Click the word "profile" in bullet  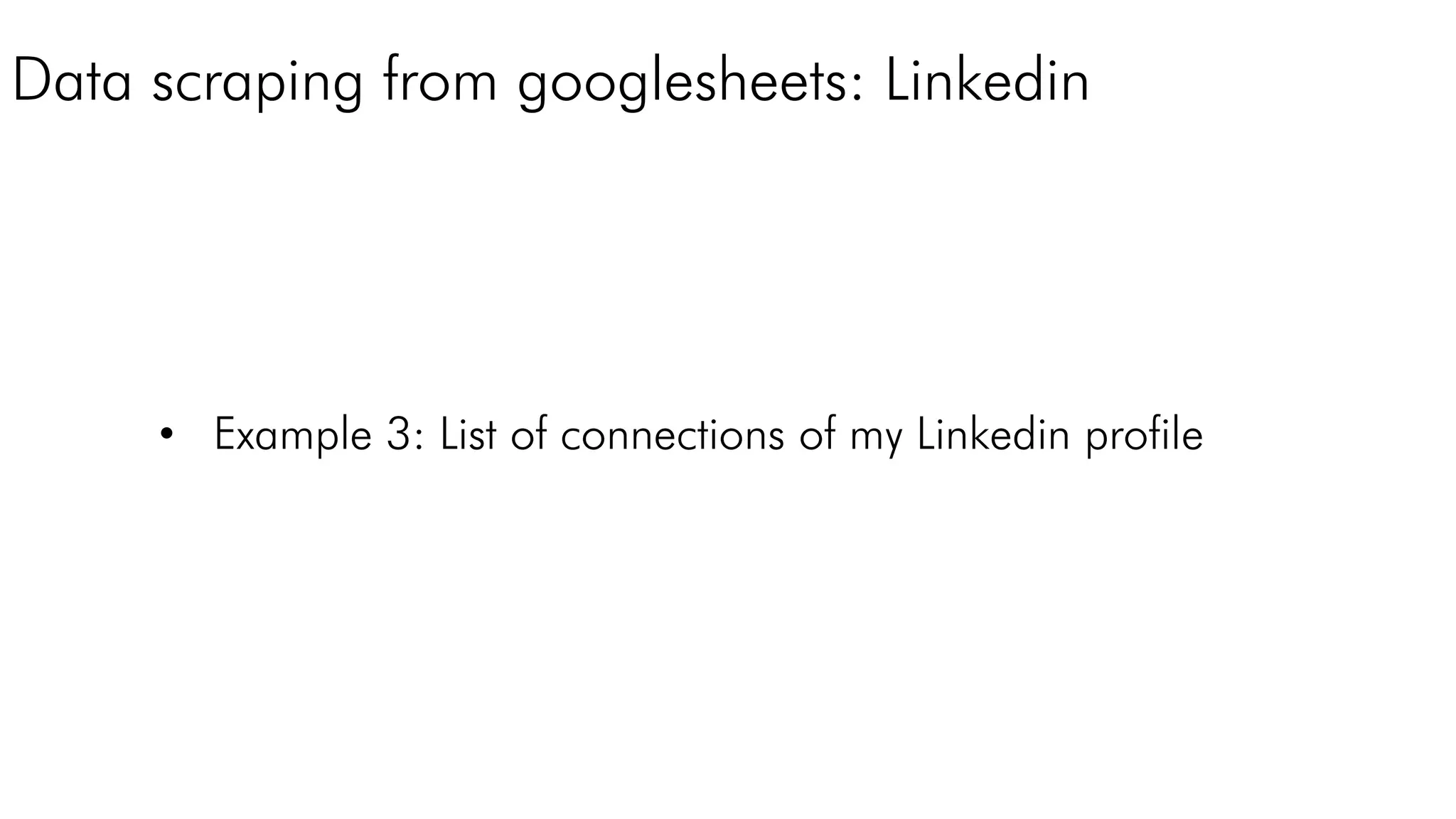[x=1144, y=435]
